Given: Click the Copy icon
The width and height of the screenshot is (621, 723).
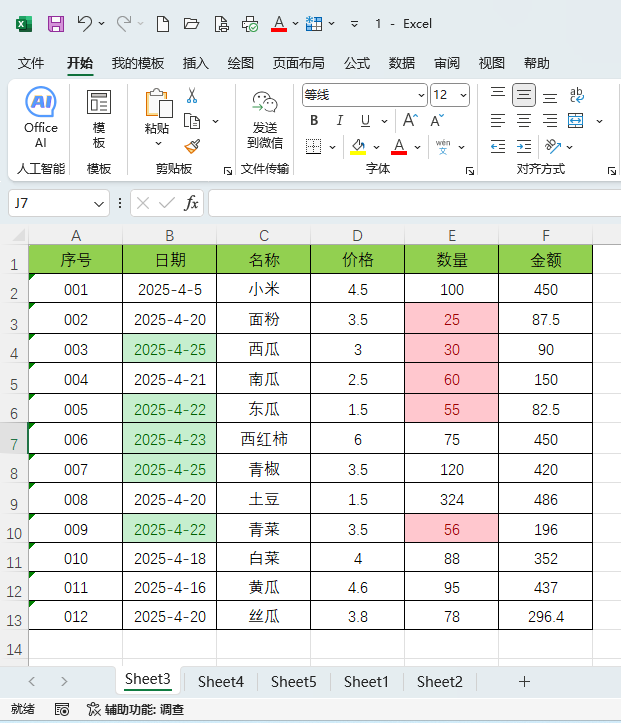Looking at the screenshot, I should click(x=192, y=121).
